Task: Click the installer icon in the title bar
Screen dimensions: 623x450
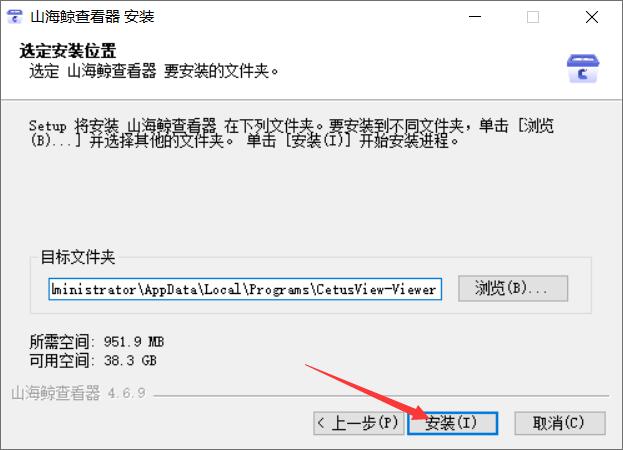Action: click(15, 17)
